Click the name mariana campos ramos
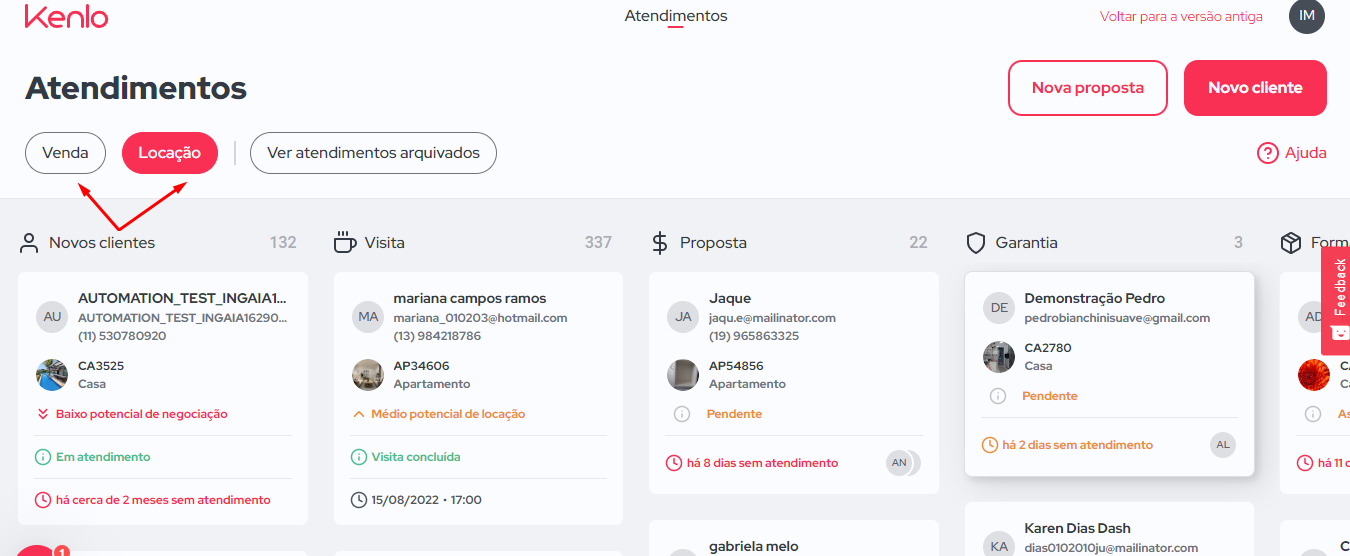 [470, 298]
